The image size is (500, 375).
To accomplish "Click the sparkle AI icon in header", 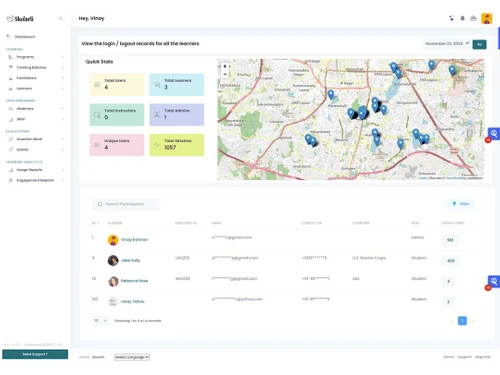I will pos(451,18).
